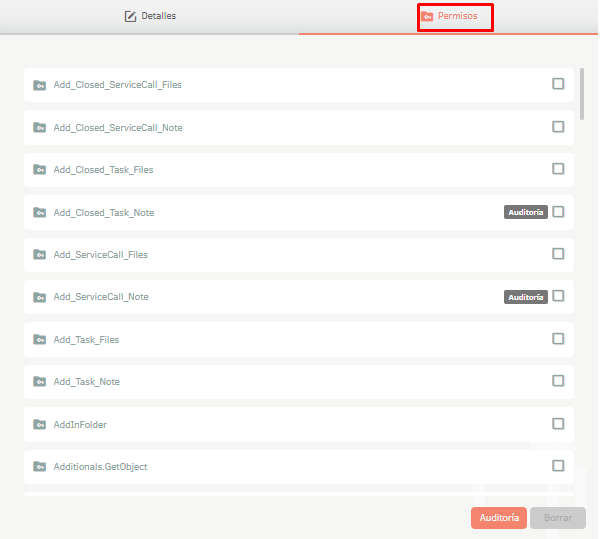Click the Auditoría badge on Add_Closed_Task_Note
Screen dimensions: 600x539
point(526,212)
